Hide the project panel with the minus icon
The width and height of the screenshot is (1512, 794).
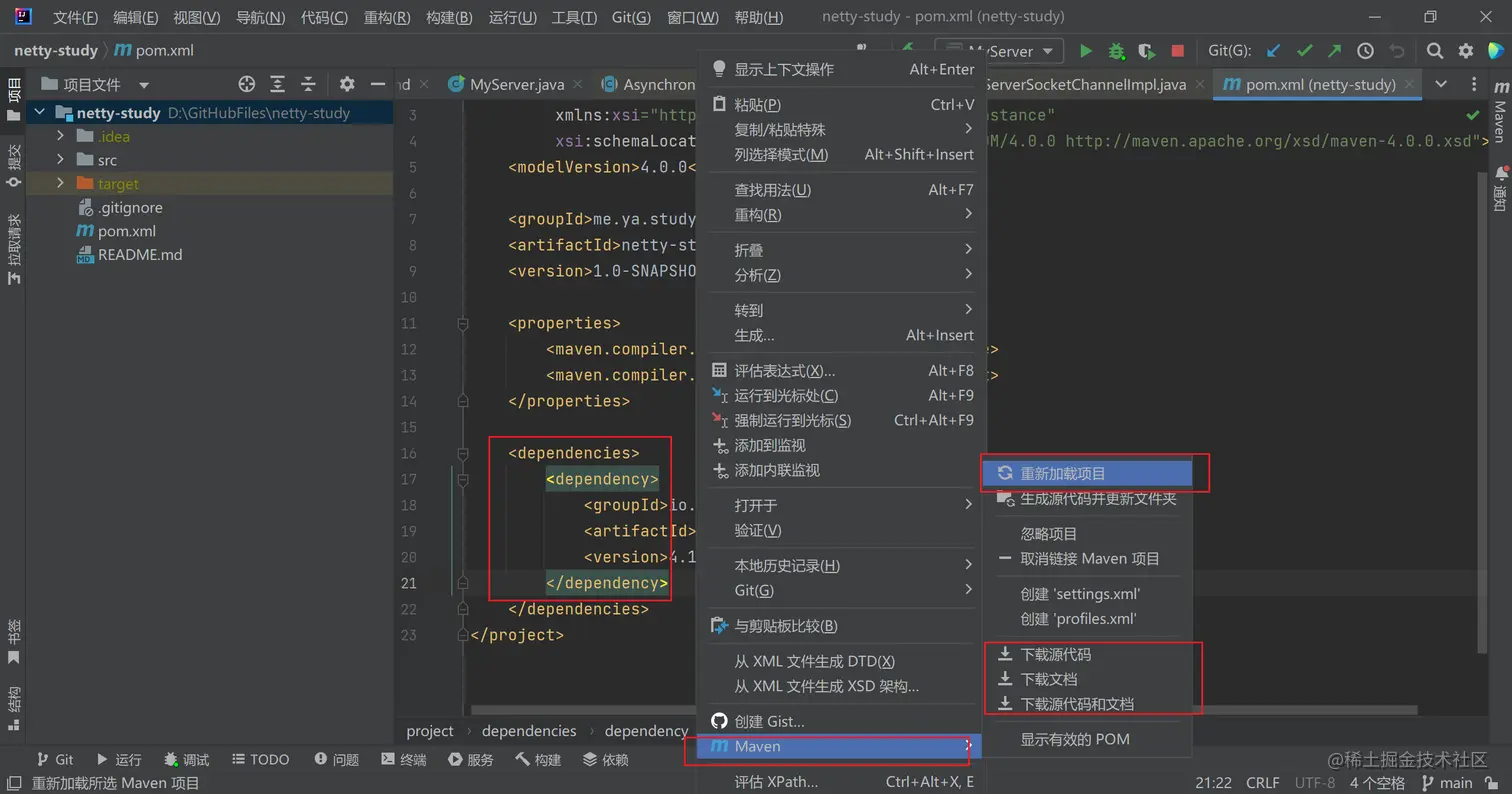point(378,84)
